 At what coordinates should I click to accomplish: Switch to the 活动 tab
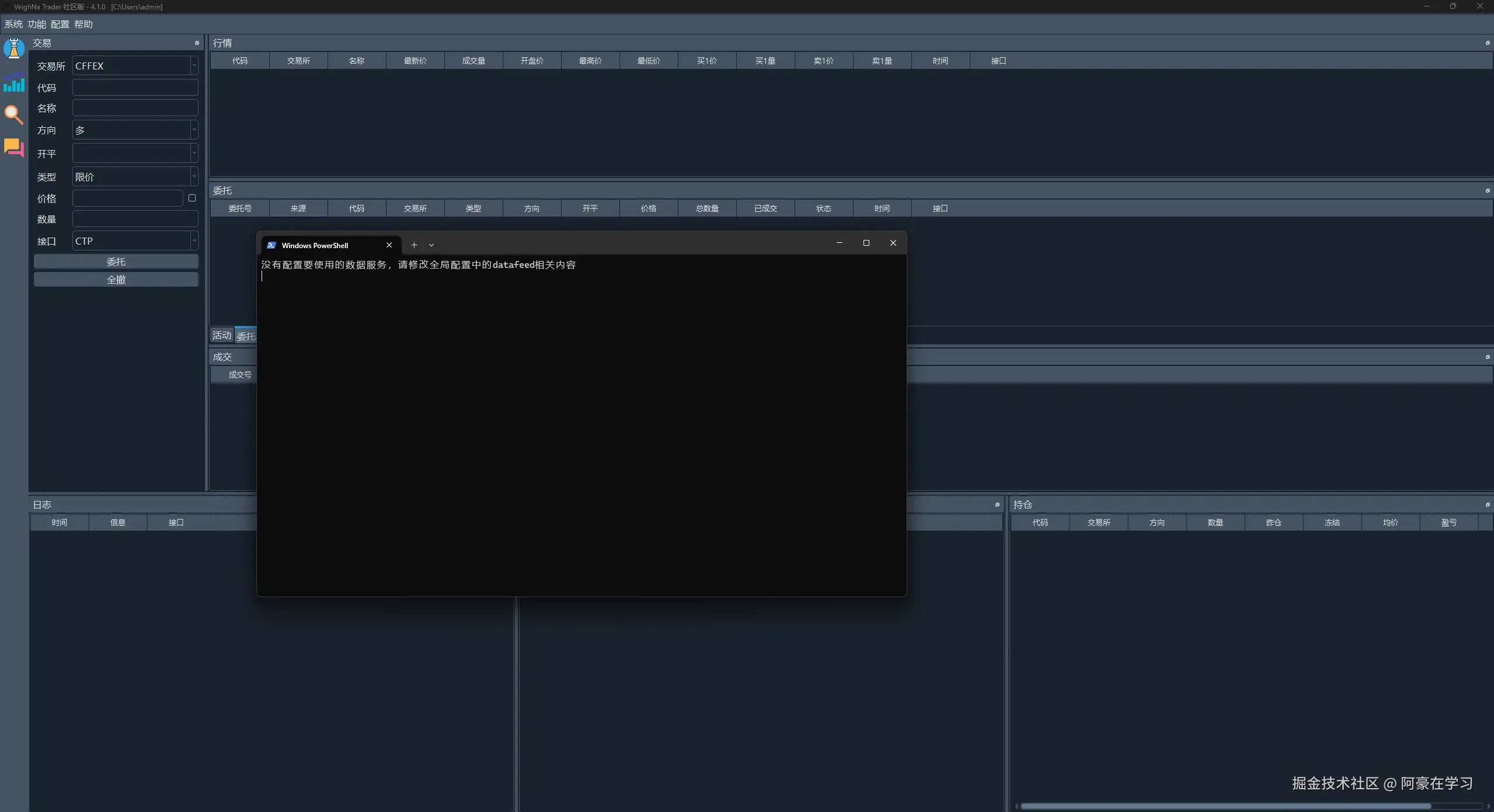pyautogui.click(x=221, y=335)
